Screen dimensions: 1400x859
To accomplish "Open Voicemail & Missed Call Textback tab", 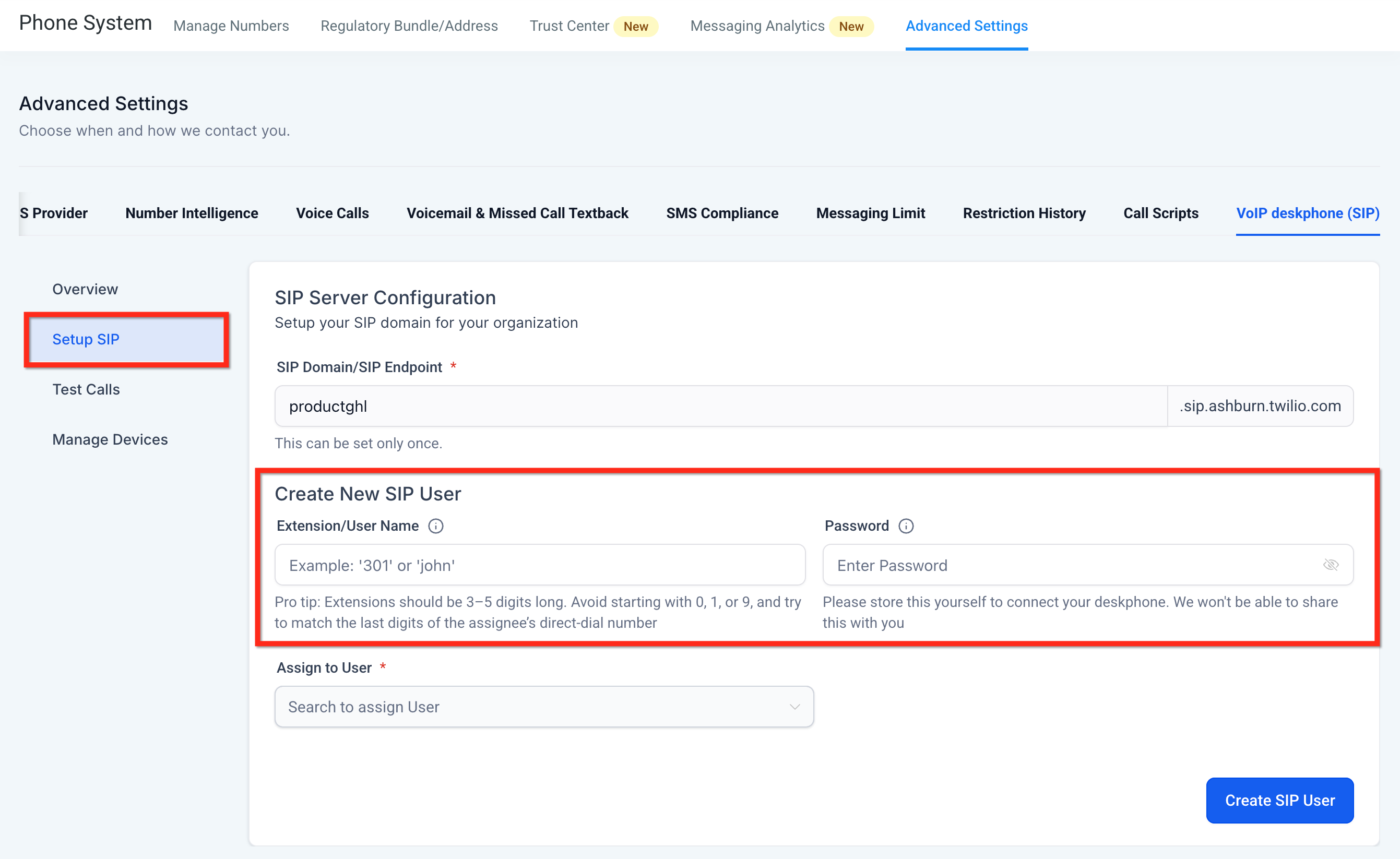I will [x=517, y=213].
